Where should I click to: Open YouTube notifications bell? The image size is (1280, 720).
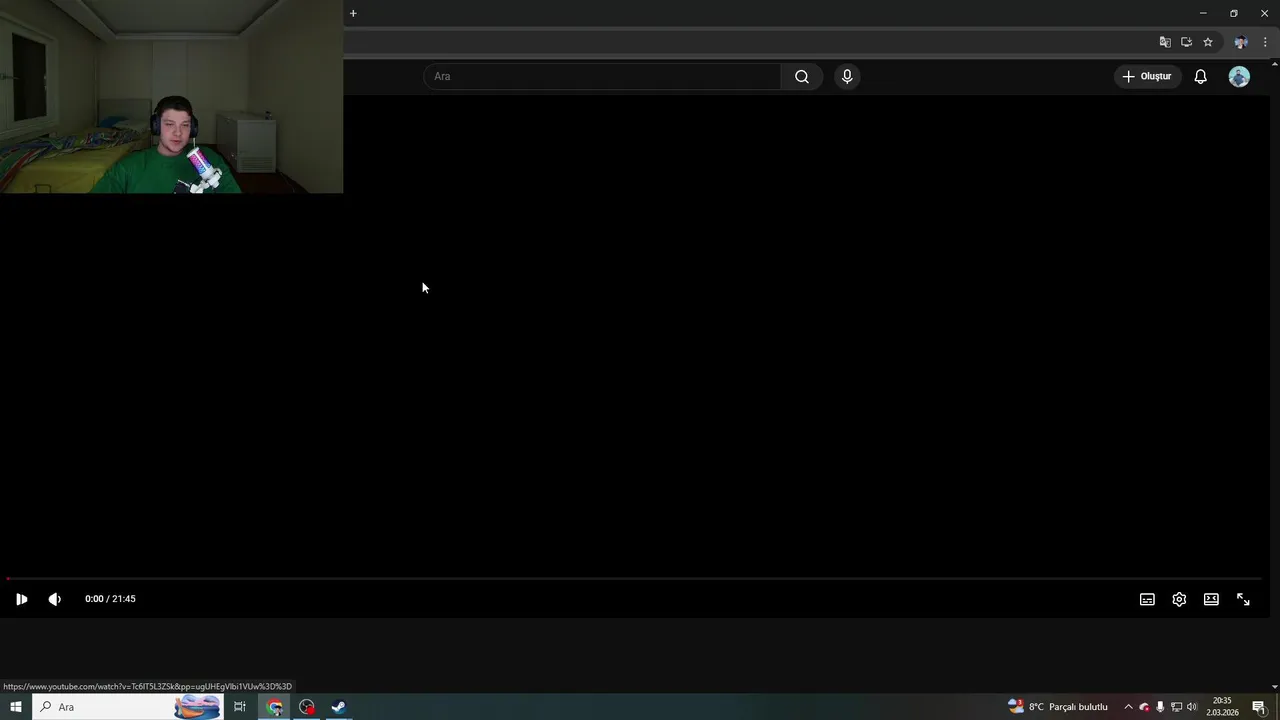[1200, 76]
